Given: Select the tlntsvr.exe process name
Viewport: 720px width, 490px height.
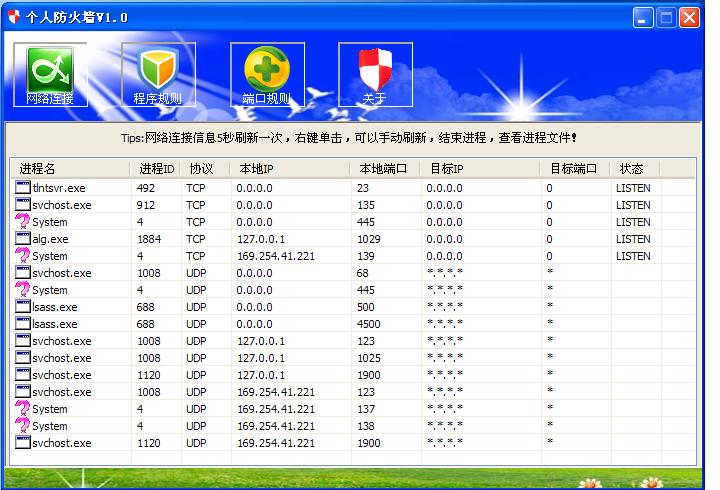Looking at the screenshot, I should pos(59,188).
